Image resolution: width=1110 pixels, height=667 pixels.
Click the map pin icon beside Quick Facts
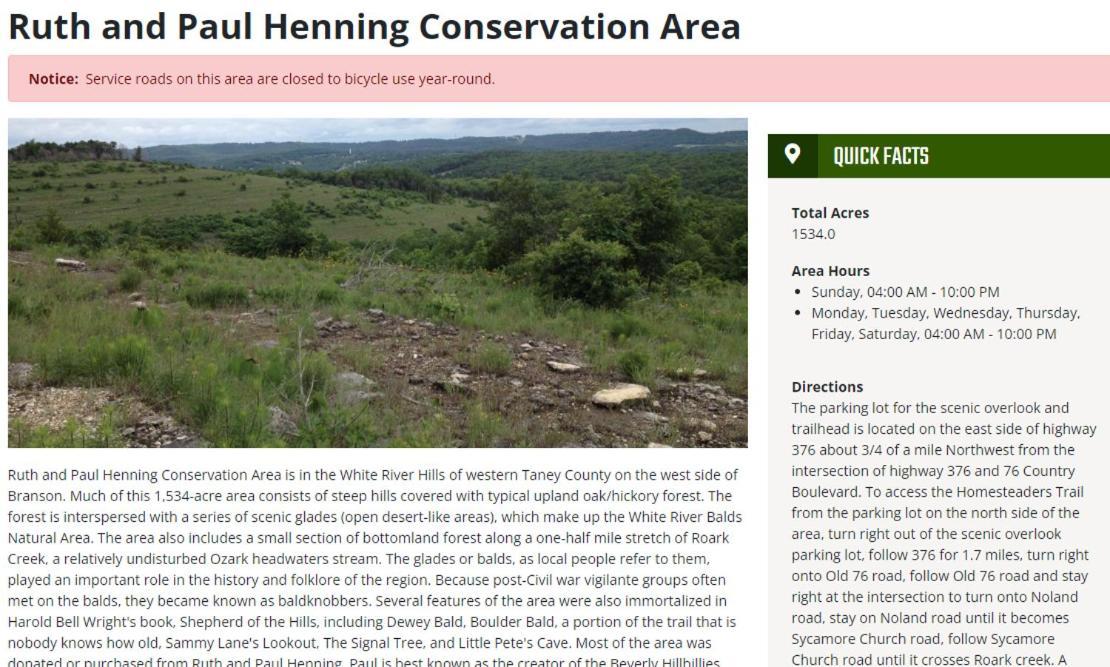pos(792,154)
